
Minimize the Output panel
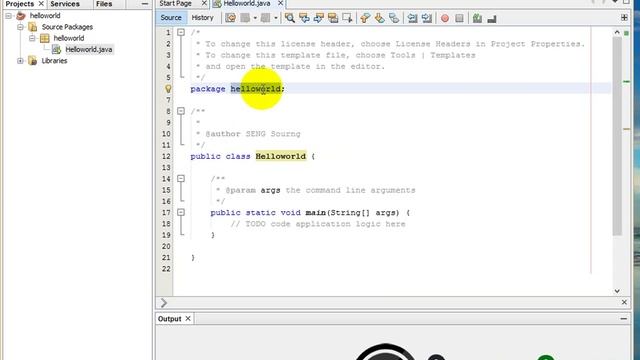(x=623, y=318)
